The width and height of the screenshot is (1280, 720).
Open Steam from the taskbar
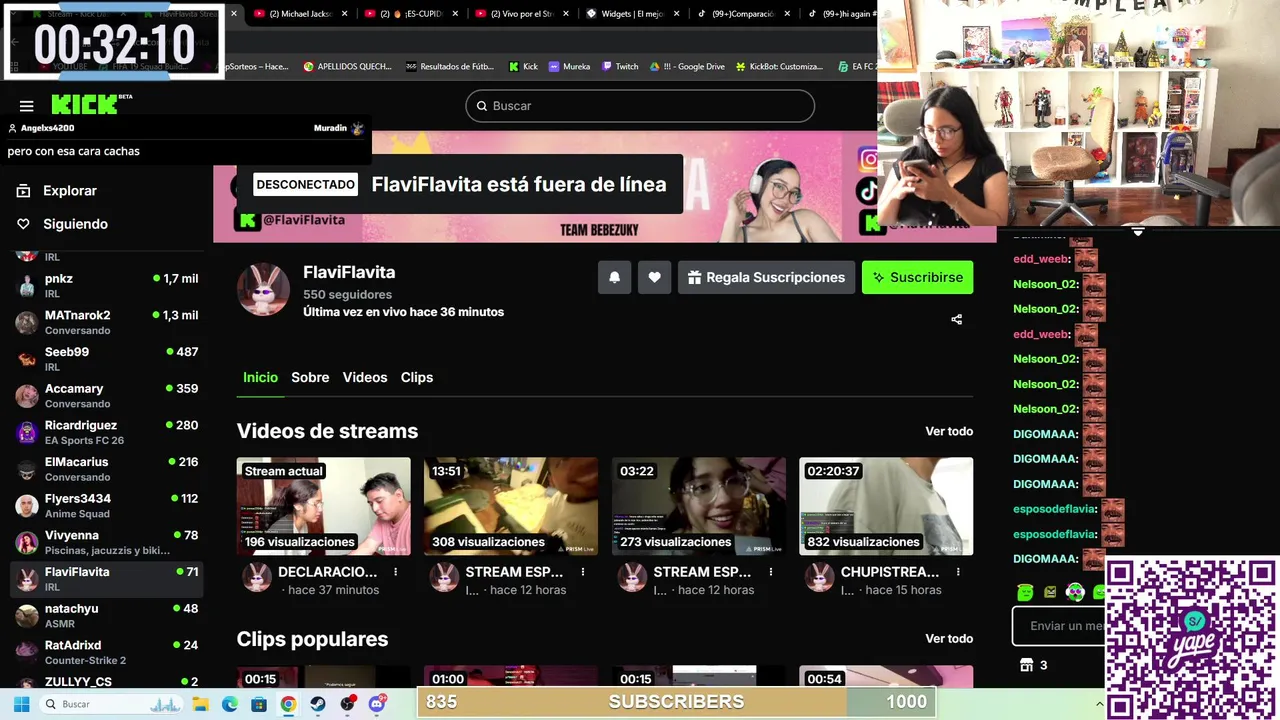point(318,704)
